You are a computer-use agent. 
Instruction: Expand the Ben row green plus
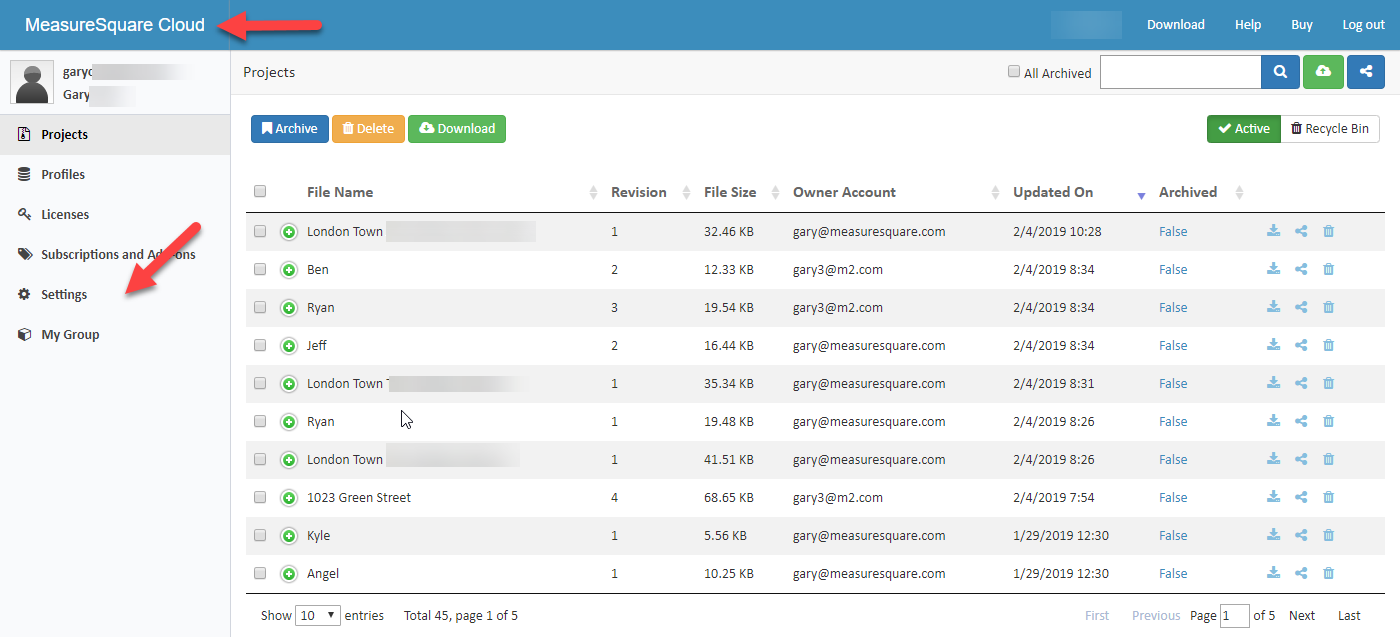[289, 270]
